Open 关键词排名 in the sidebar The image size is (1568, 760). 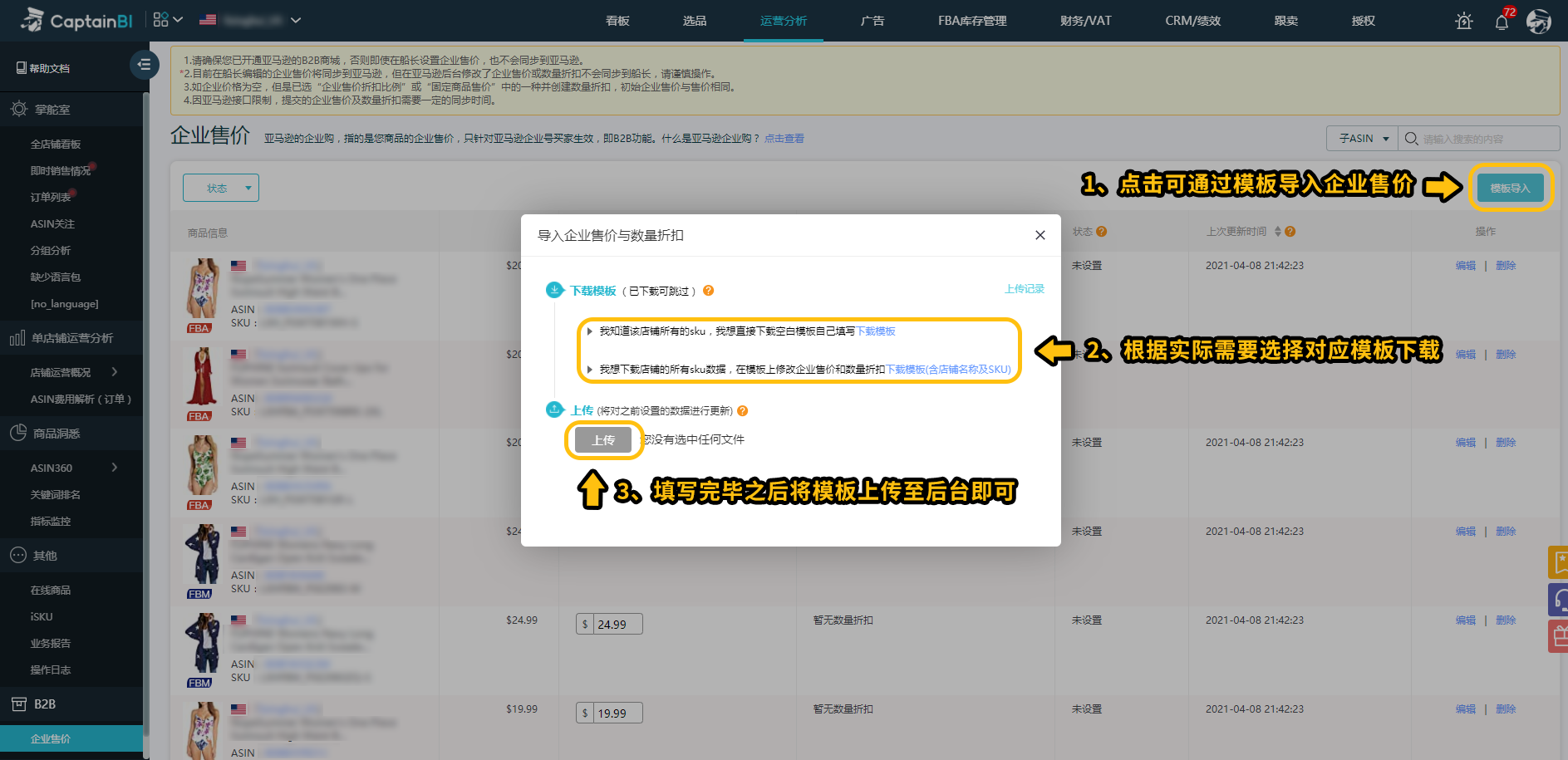[56, 495]
